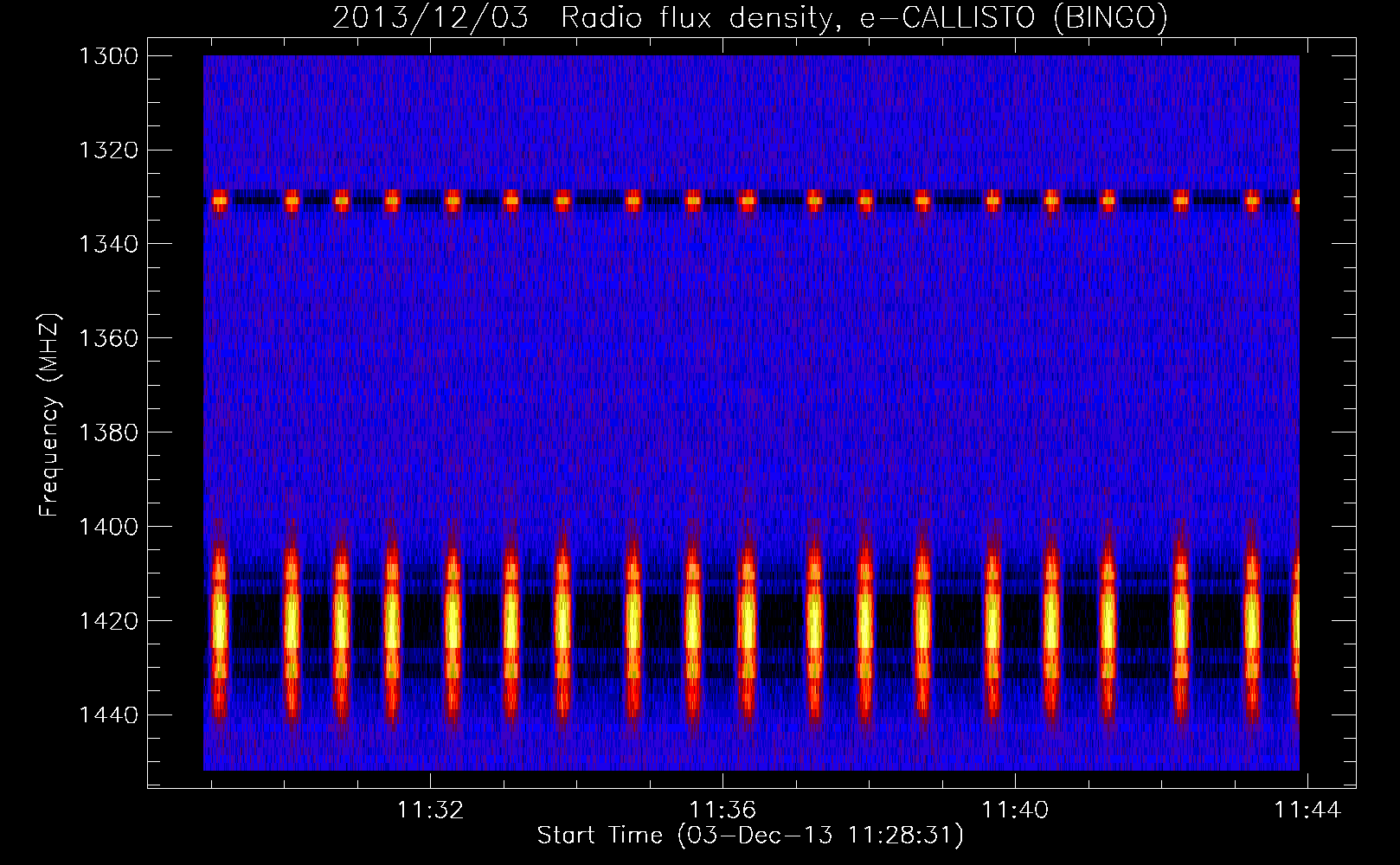
Task: Select the 1360 frequency axis label
Action: (108, 338)
